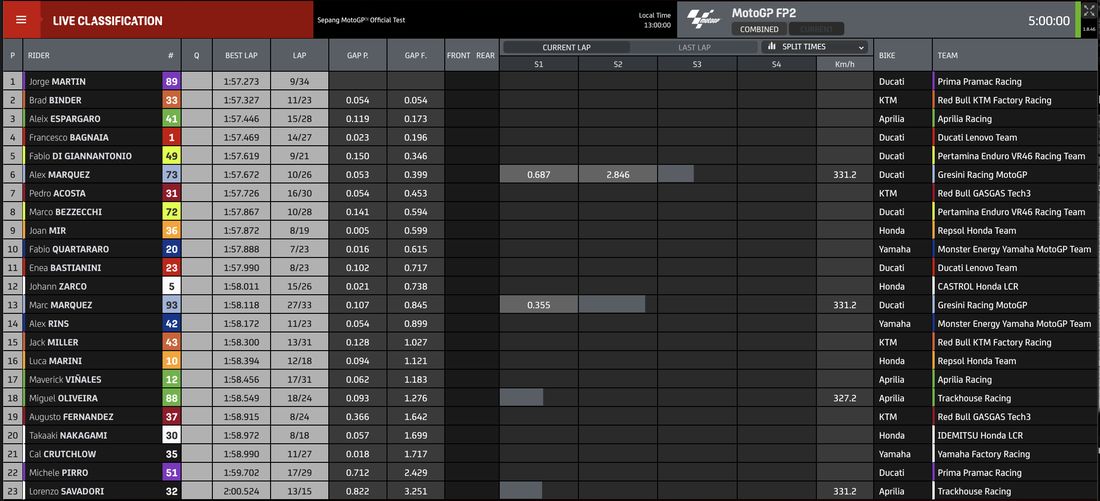
Task: Open the hamburger menu beside Live Classification
Action: [x=21, y=20]
